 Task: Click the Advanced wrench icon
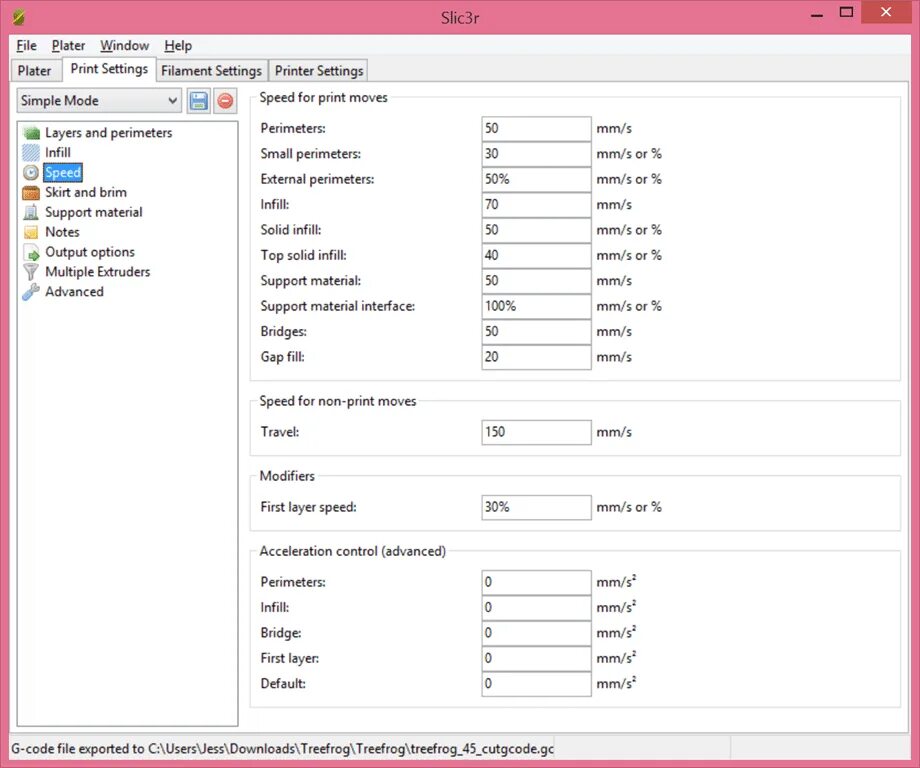point(31,292)
